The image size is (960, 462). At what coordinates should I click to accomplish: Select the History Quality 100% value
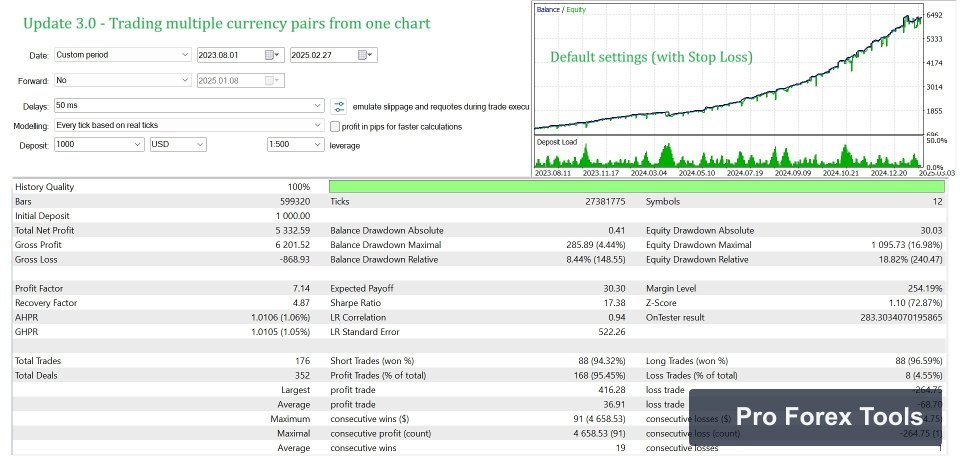[x=299, y=187]
